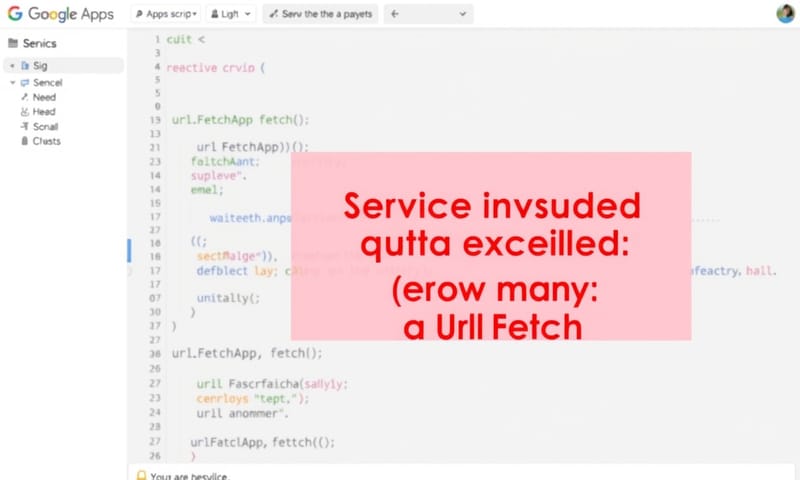This screenshot has width=800, height=480.
Task: Click the Sig file icon
Action: click(x=25, y=66)
